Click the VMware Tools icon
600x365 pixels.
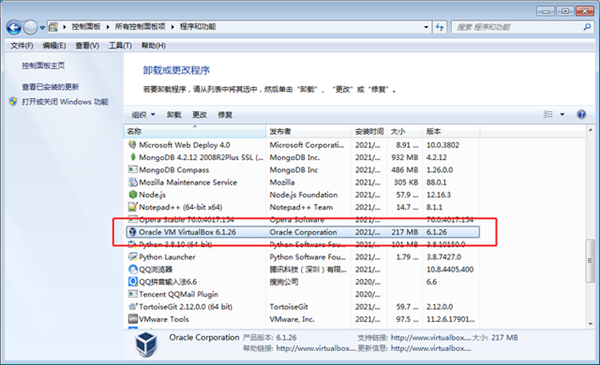(132, 319)
